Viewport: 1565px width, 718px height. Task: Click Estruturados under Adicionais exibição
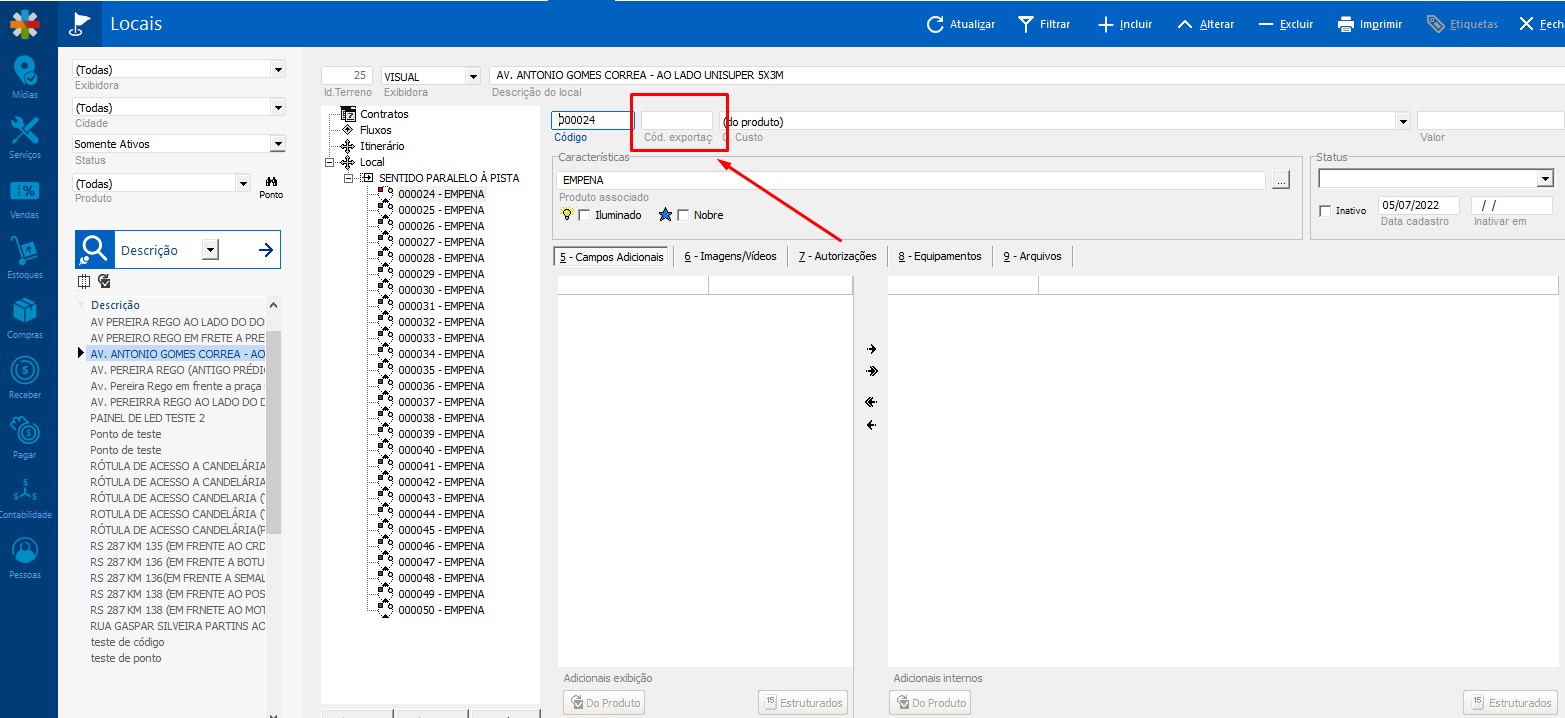803,703
